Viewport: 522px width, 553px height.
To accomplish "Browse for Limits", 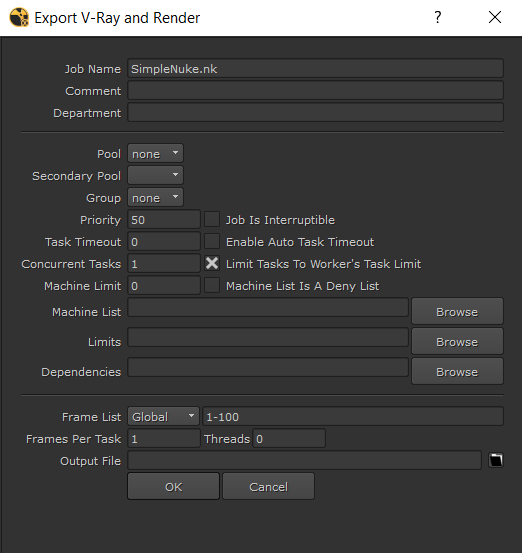I will click(457, 341).
